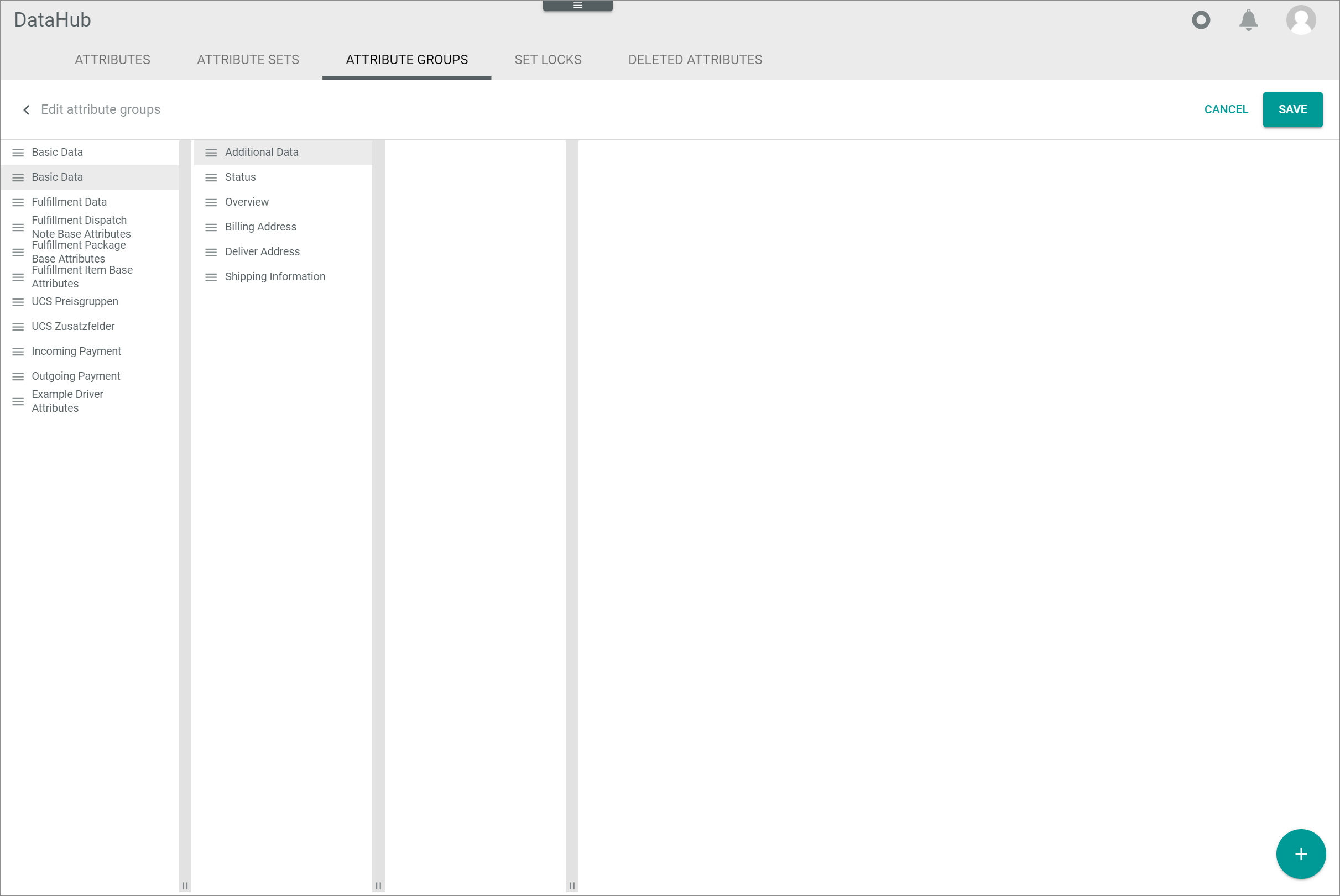Select DELETED ATTRIBUTES menu item

pyautogui.click(x=695, y=59)
